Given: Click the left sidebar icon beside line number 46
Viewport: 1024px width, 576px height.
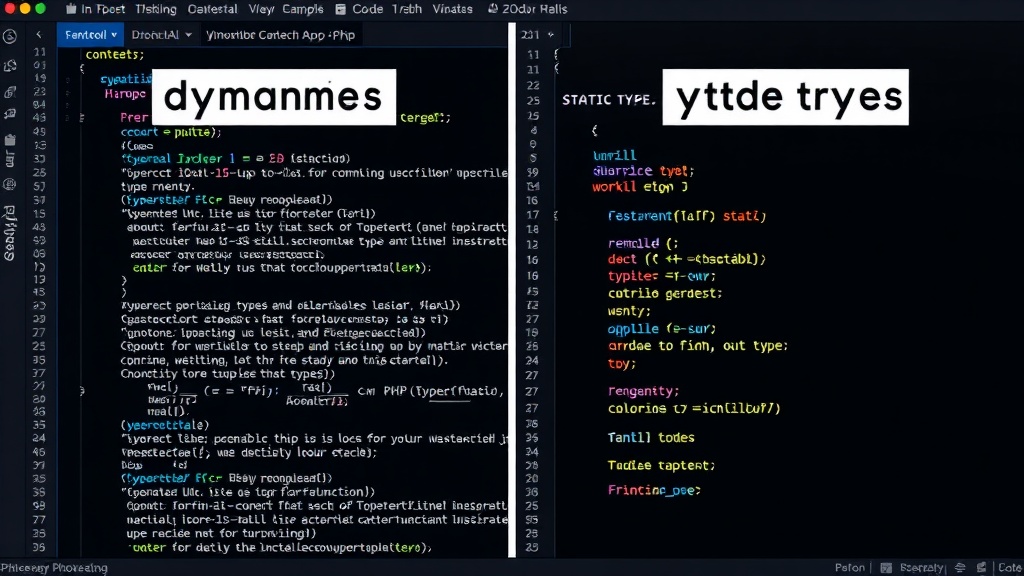Looking at the screenshot, I should point(10,114).
